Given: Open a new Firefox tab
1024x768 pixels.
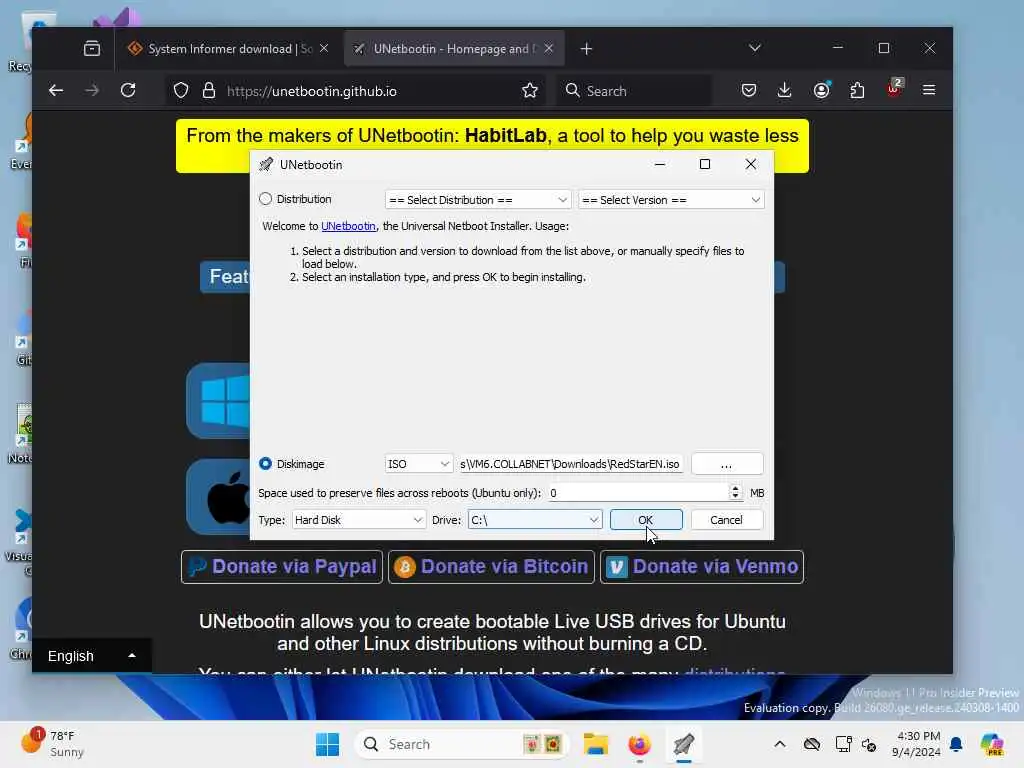Looking at the screenshot, I should click(586, 49).
